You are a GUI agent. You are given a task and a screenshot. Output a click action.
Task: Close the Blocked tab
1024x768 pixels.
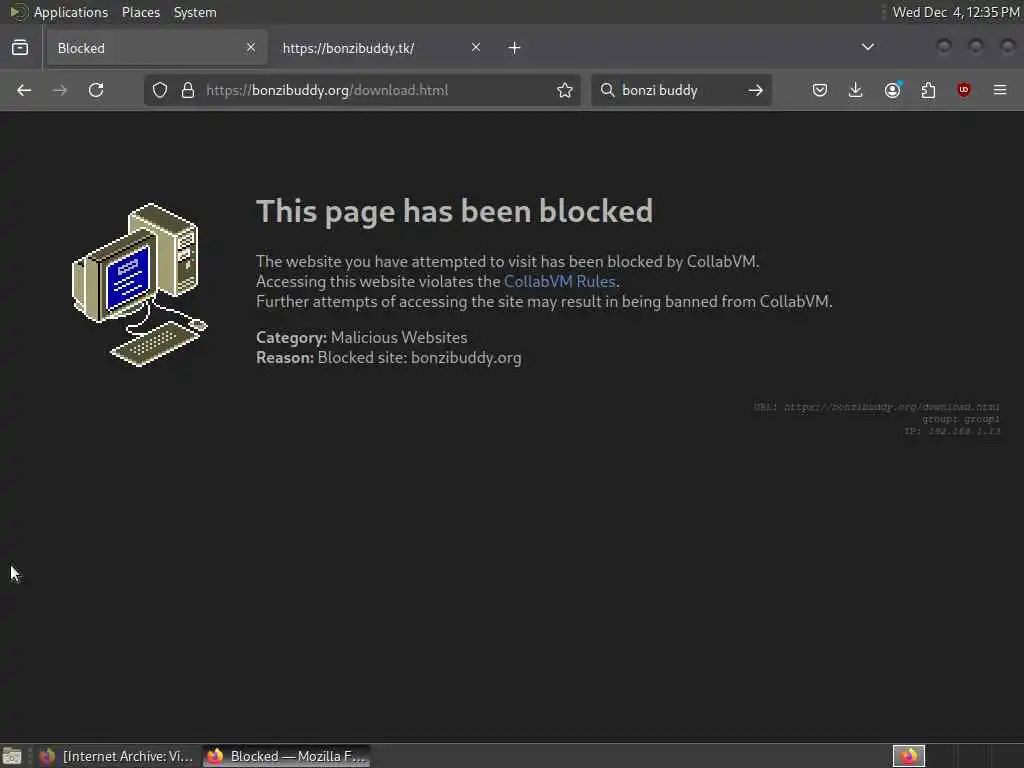tap(251, 48)
